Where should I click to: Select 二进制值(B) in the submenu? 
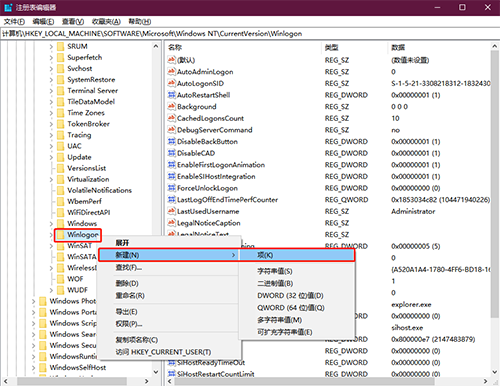(x=298, y=283)
